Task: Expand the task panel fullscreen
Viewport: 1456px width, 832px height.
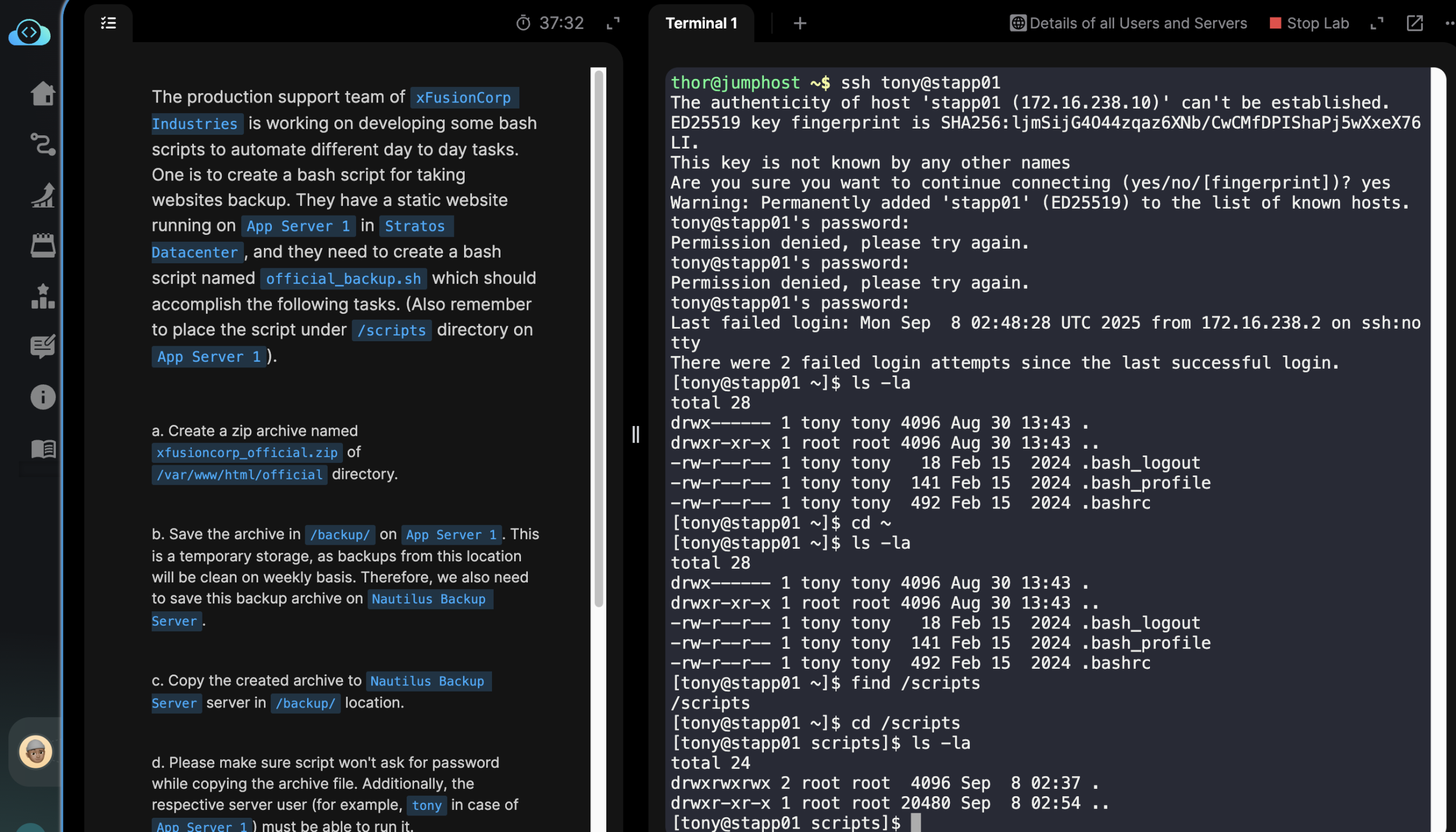Action: pyautogui.click(x=613, y=23)
